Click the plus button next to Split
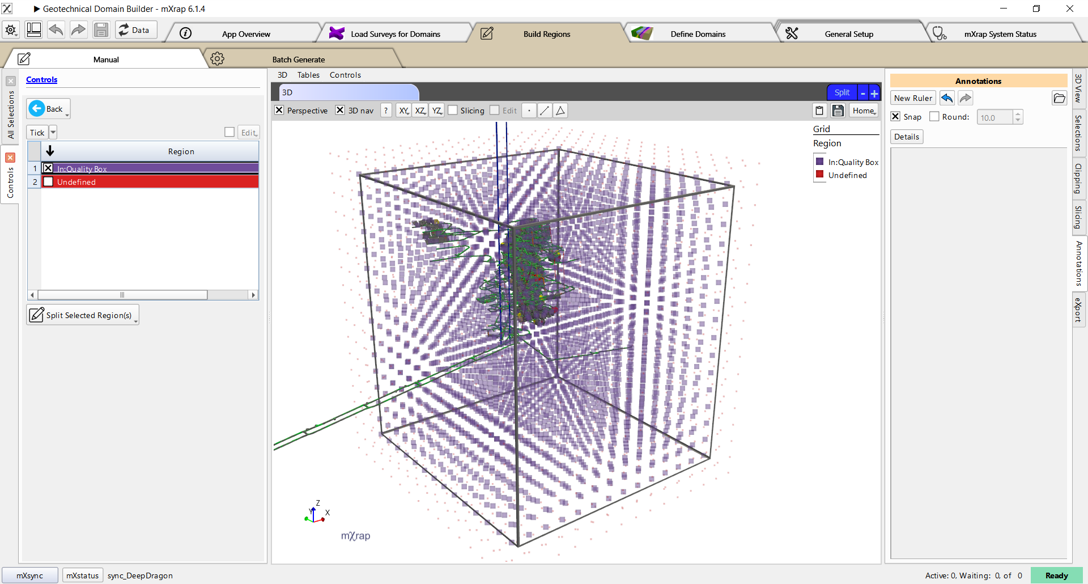Viewport: 1088px width, 584px height. tap(874, 92)
